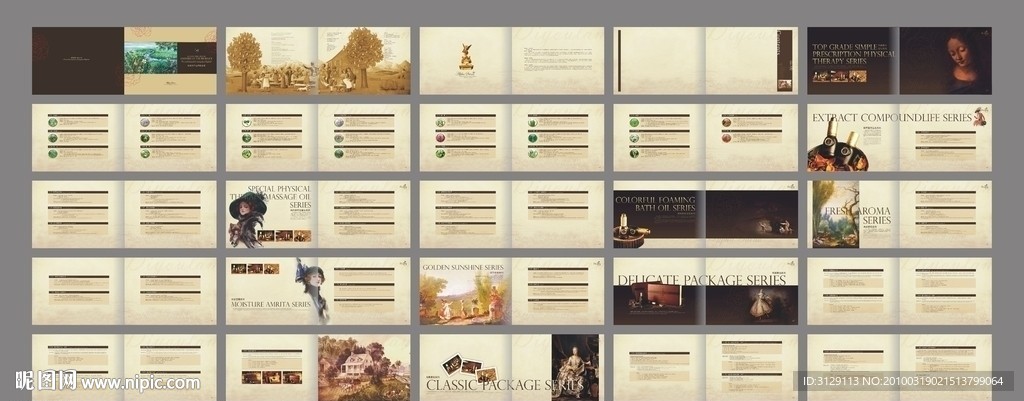Select the Fresh Aroma Series title
1024x401 pixels.
(x=857, y=216)
